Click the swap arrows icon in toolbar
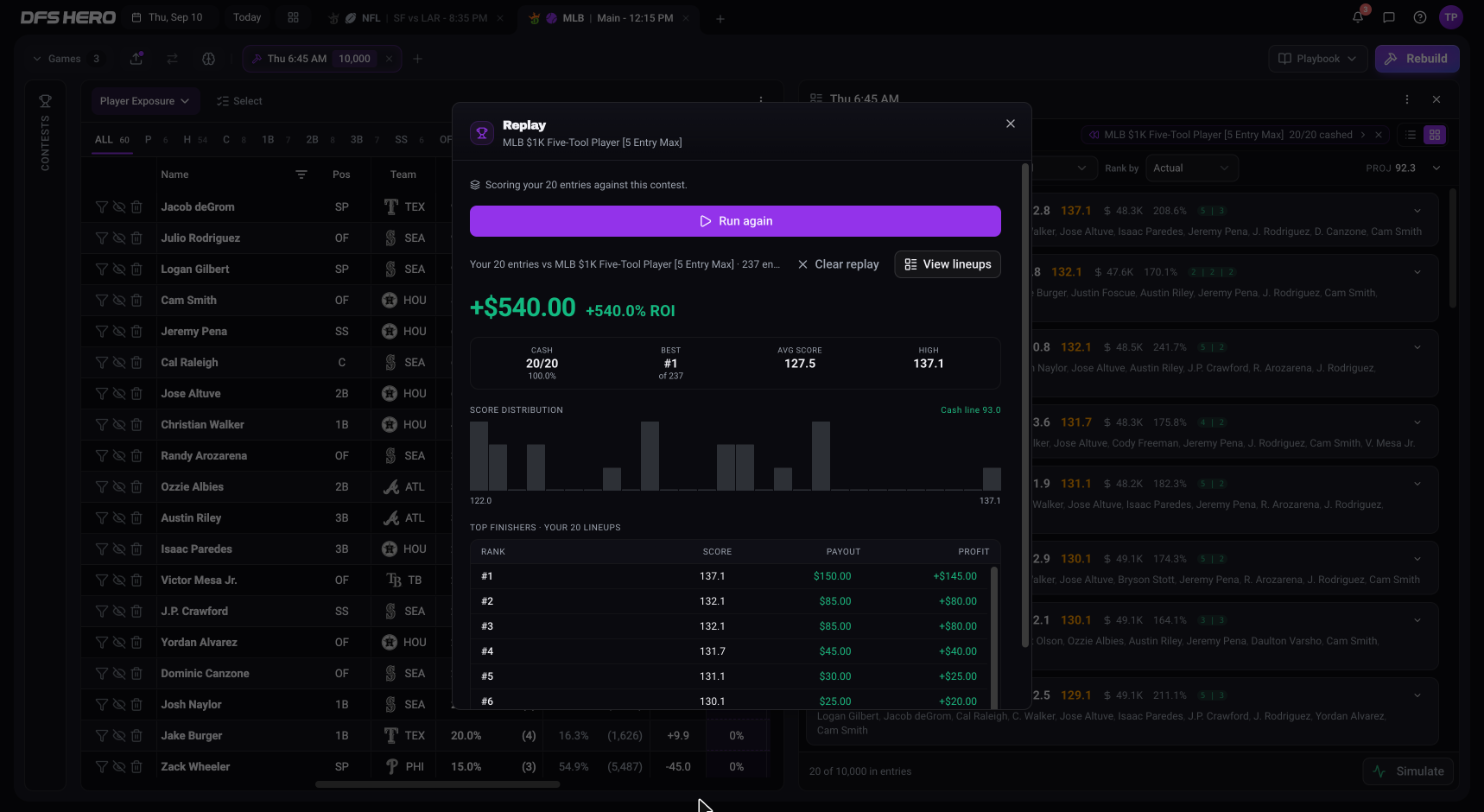The height and width of the screenshot is (812, 1484). click(173, 58)
